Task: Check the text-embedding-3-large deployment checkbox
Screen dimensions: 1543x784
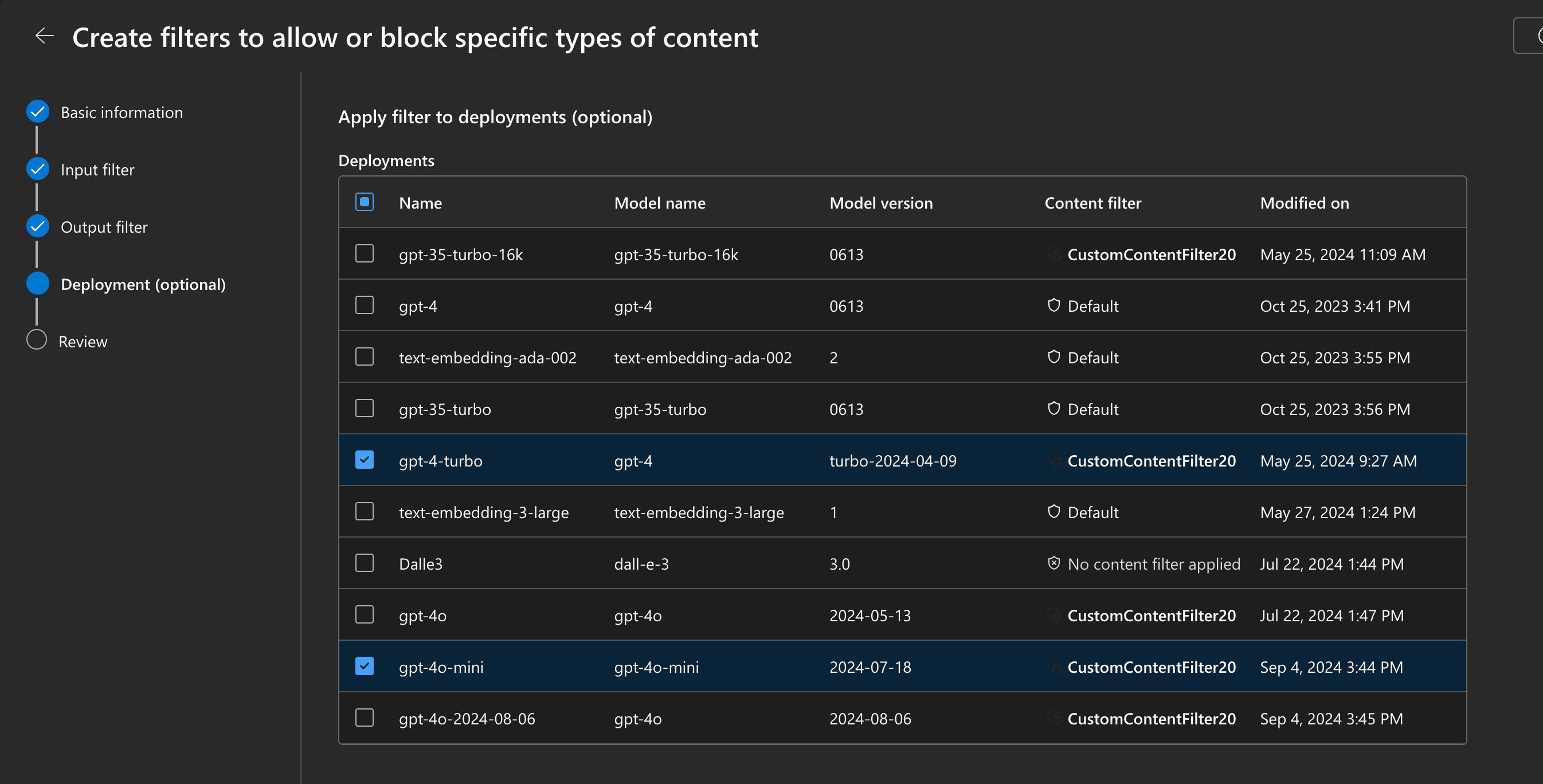Action: [364, 511]
